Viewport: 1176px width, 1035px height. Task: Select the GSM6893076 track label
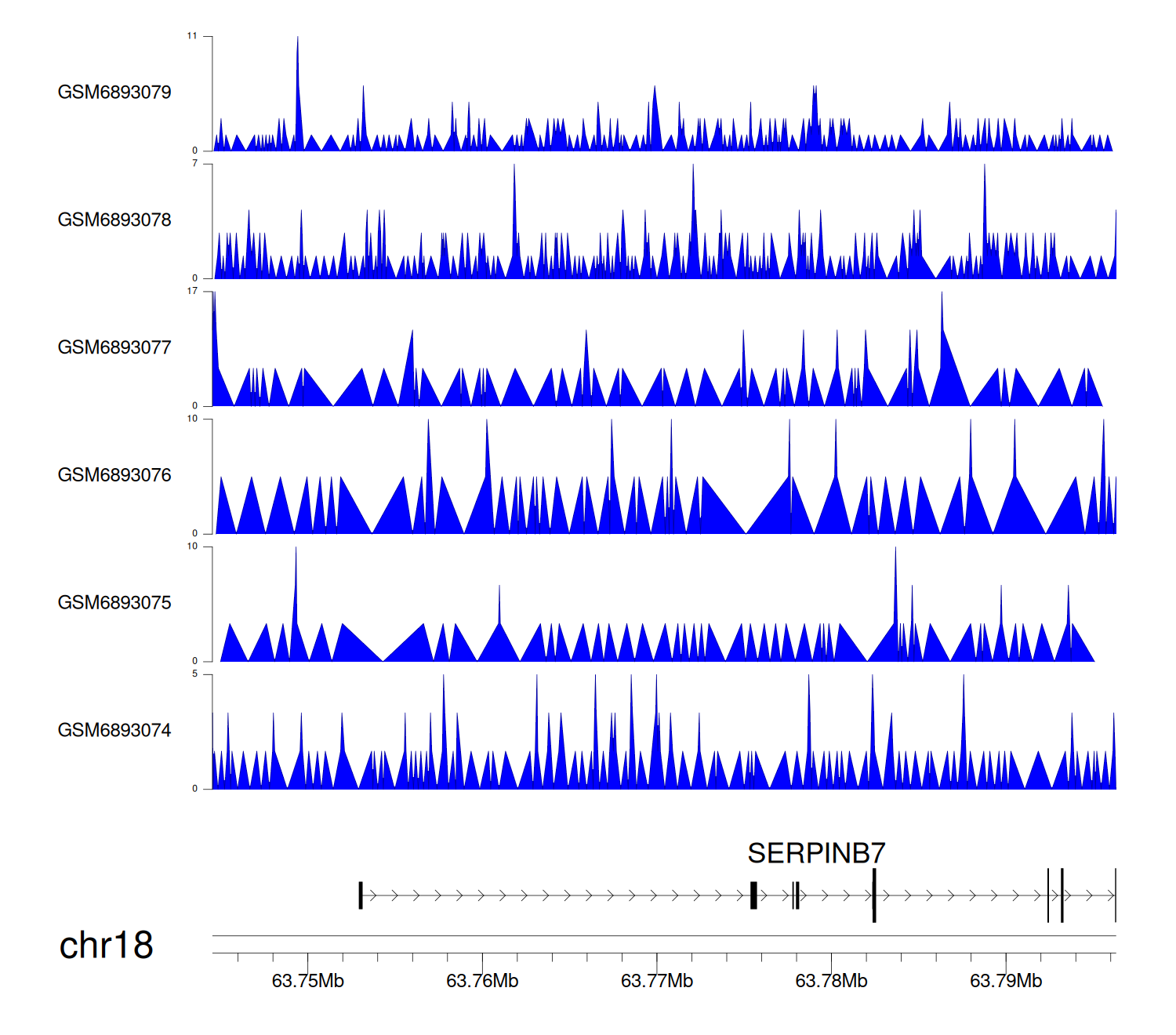click(114, 475)
